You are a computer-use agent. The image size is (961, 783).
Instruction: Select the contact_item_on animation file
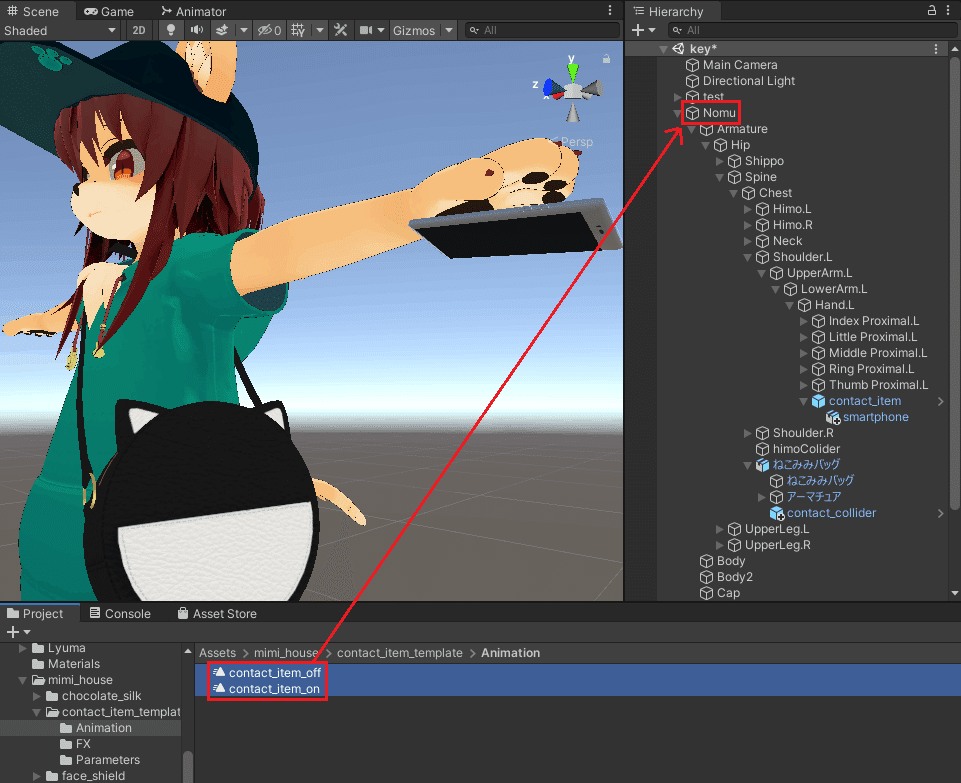[x=274, y=689]
